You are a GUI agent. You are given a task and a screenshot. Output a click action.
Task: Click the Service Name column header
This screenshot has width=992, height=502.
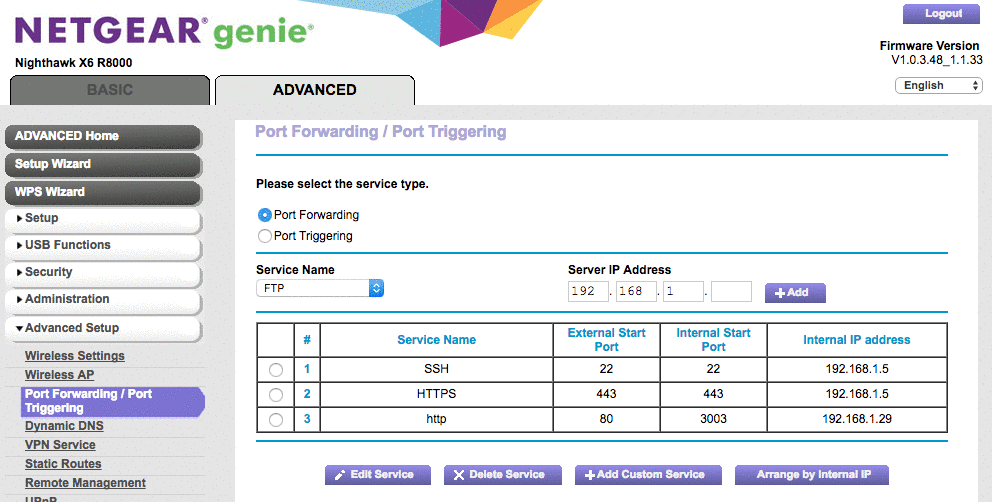437,340
